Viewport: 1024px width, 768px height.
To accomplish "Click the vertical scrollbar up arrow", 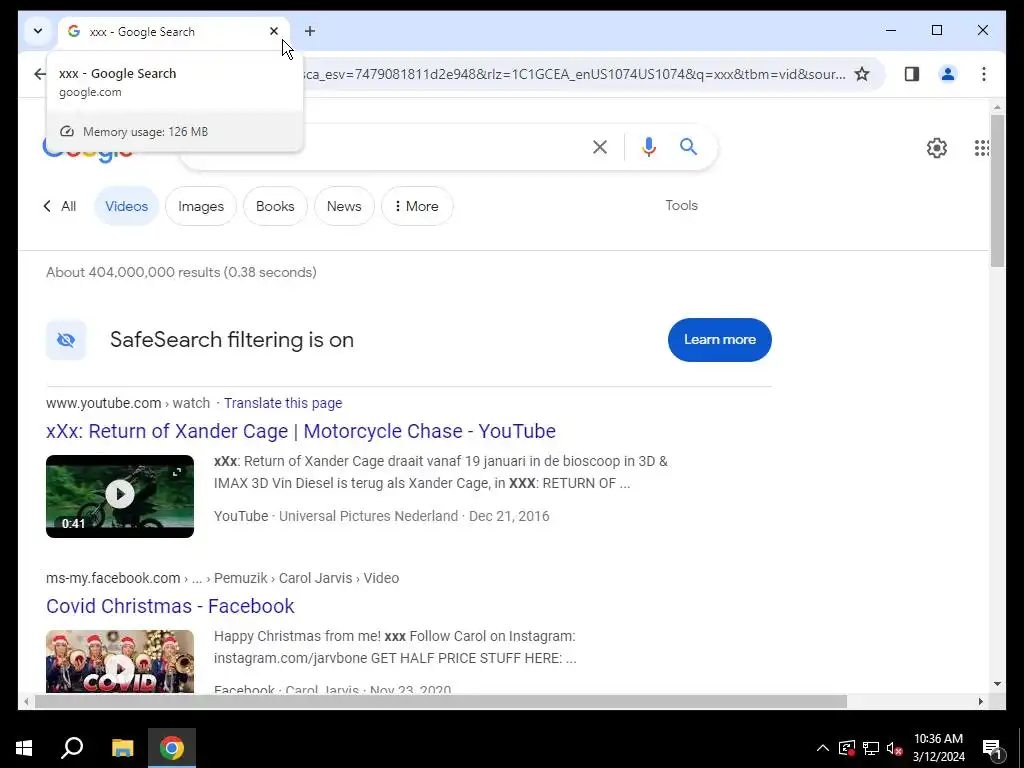I will point(997,106).
